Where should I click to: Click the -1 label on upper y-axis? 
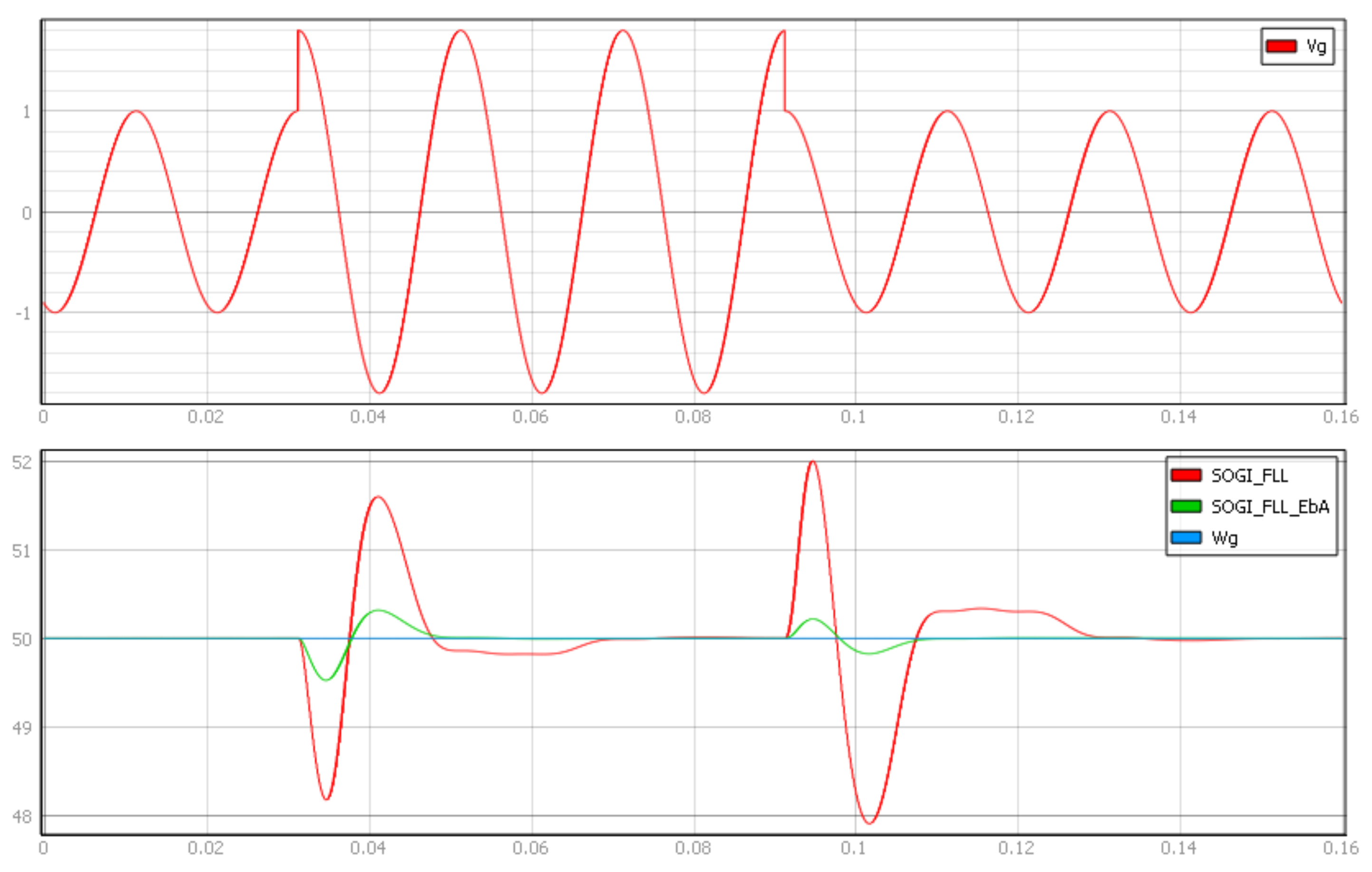click(23, 313)
